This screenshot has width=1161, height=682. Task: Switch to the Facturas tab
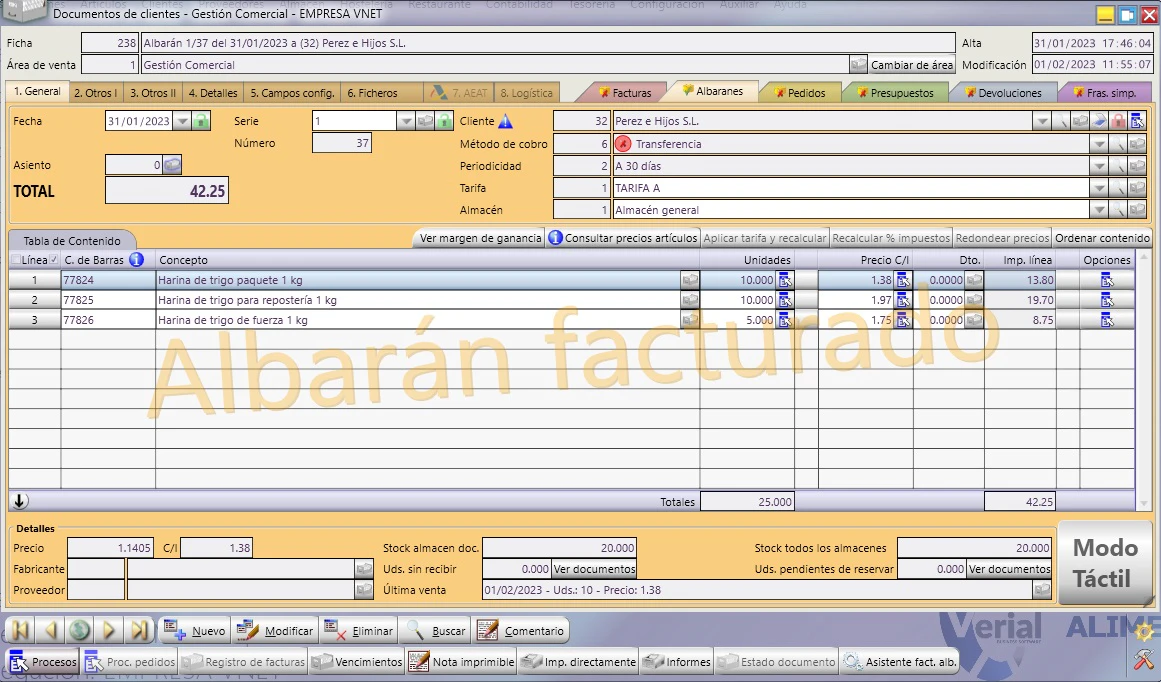[625, 93]
